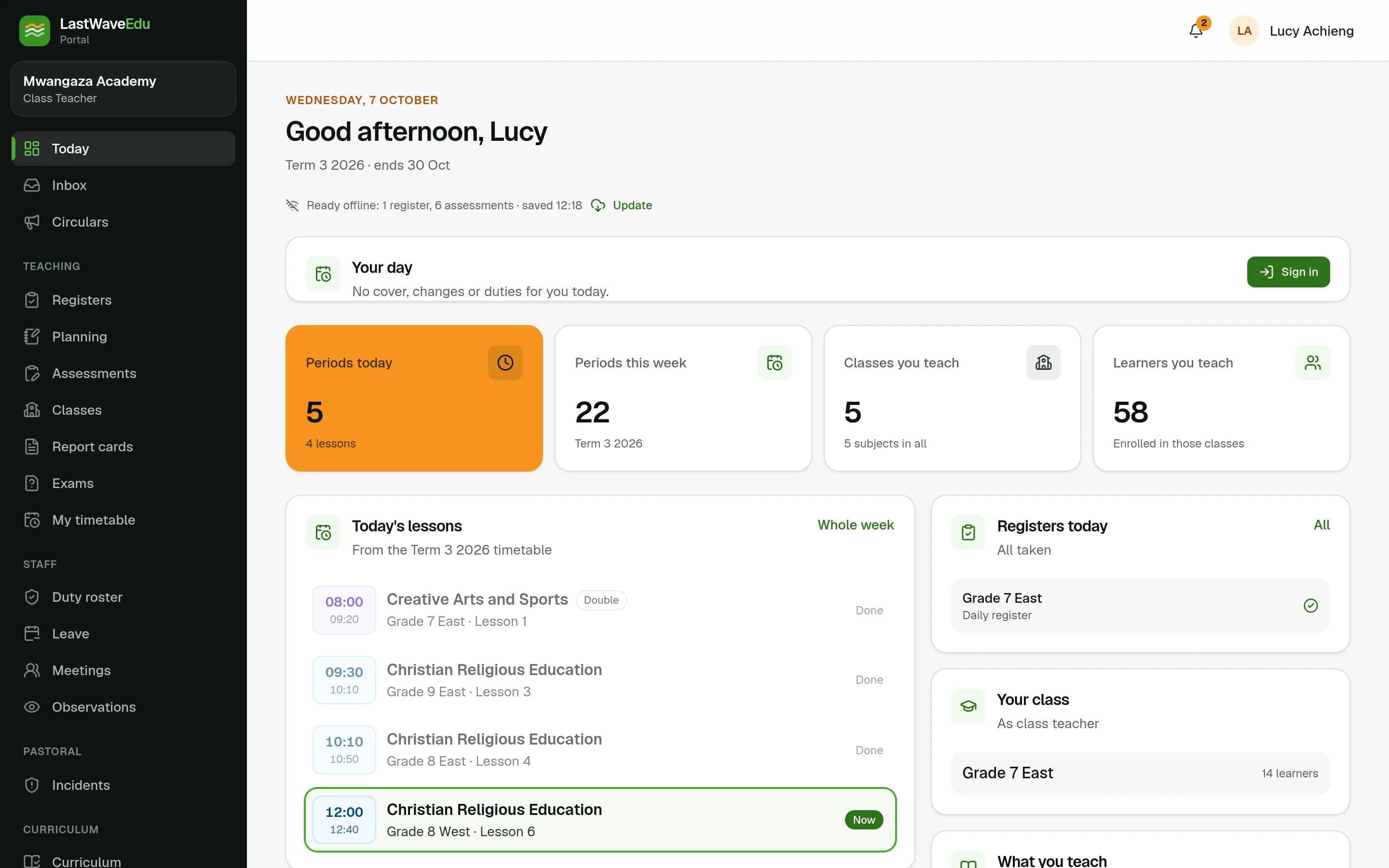Click the LastWaveEdu wave logo
Image resolution: width=1389 pixels, height=868 pixels.
point(34,31)
